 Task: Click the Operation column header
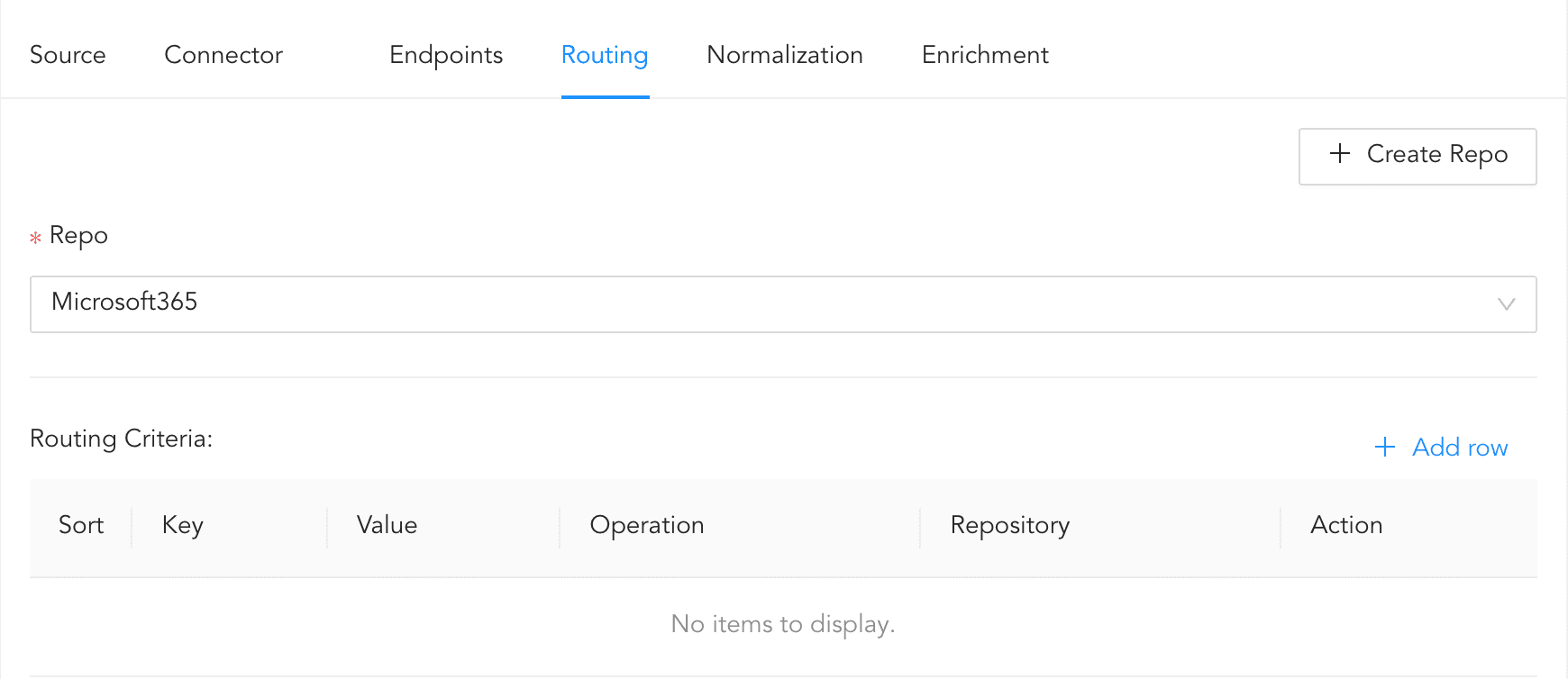pyautogui.click(x=647, y=526)
